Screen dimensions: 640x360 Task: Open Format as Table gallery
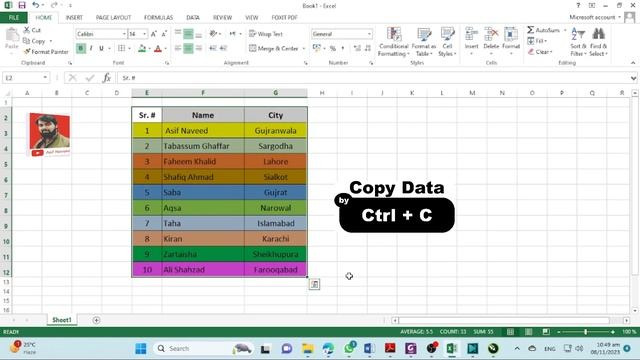tap(424, 42)
